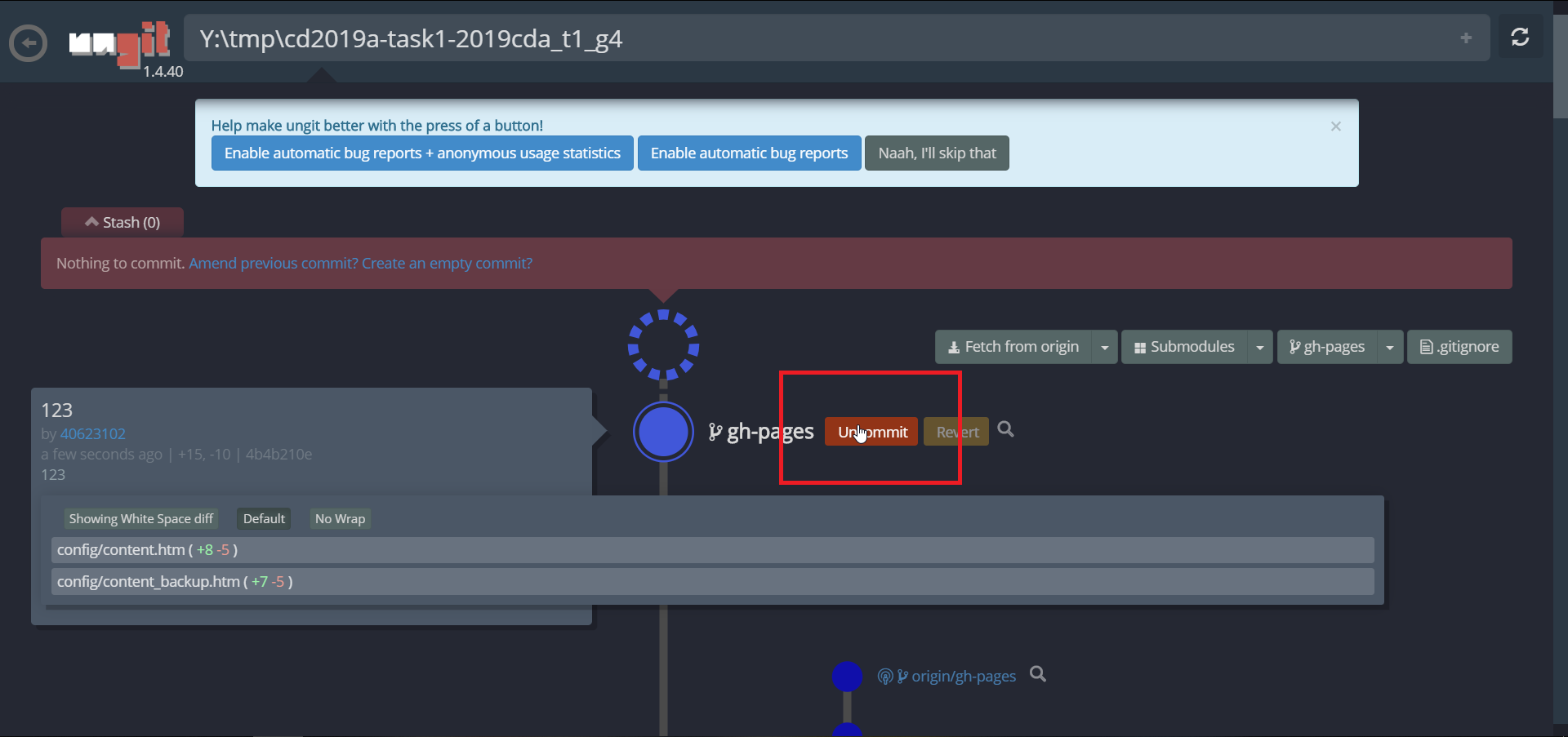
Task: Open Submodules dropdown arrow
Action: click(x=1259, y=348)
